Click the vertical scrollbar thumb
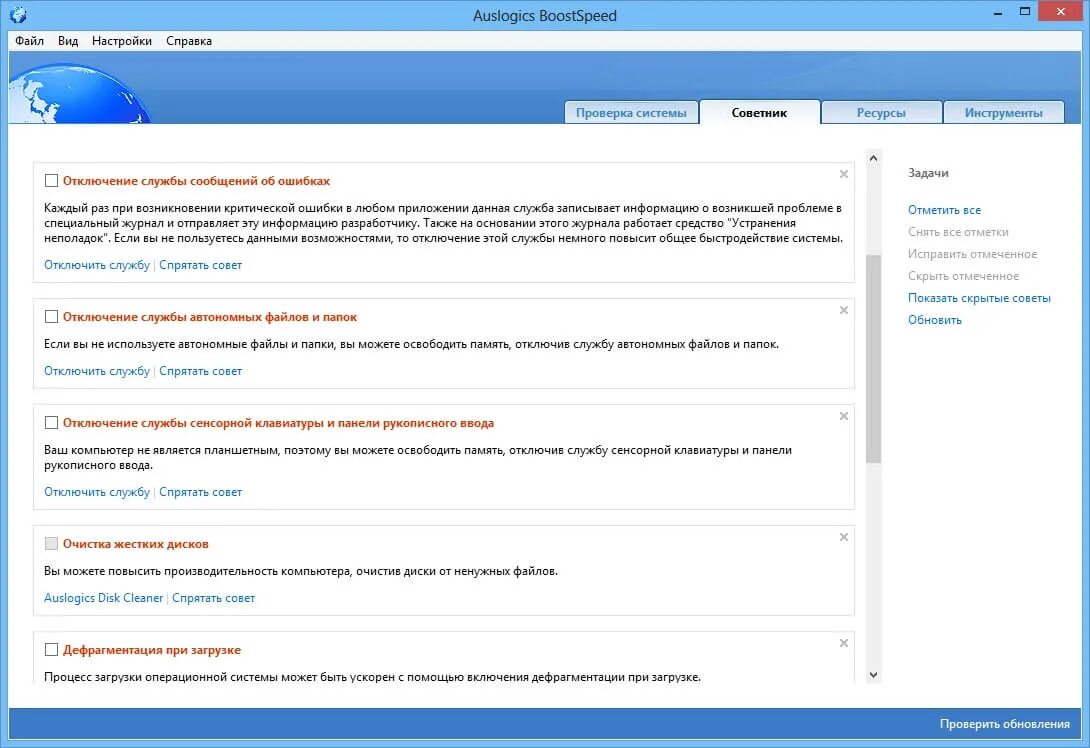 pos(873,359)
